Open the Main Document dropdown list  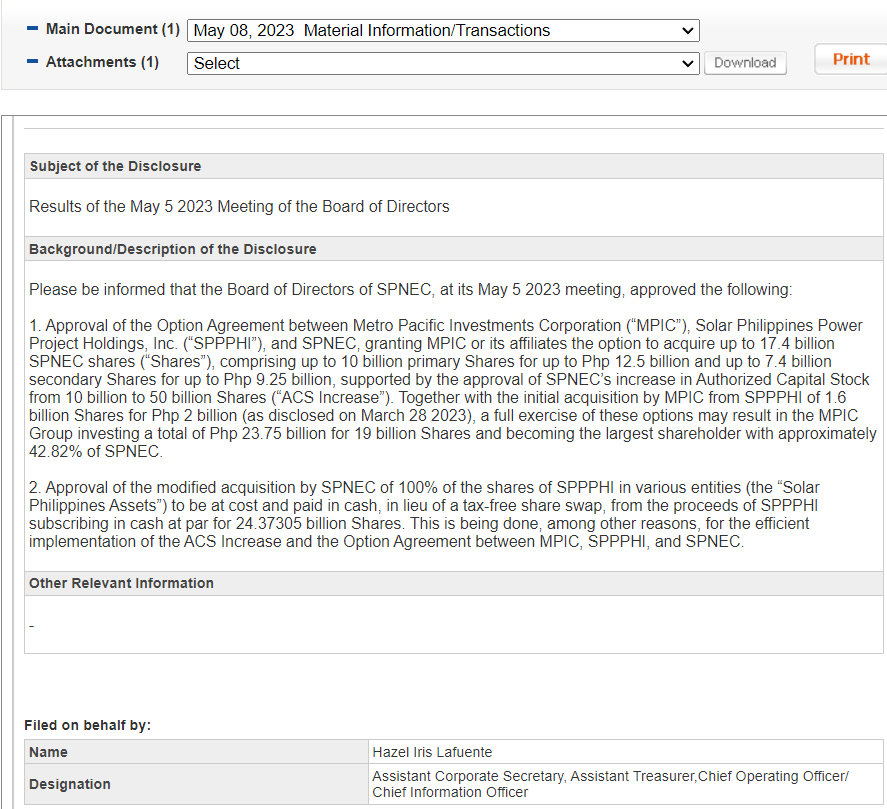click(x=443, y=31)
